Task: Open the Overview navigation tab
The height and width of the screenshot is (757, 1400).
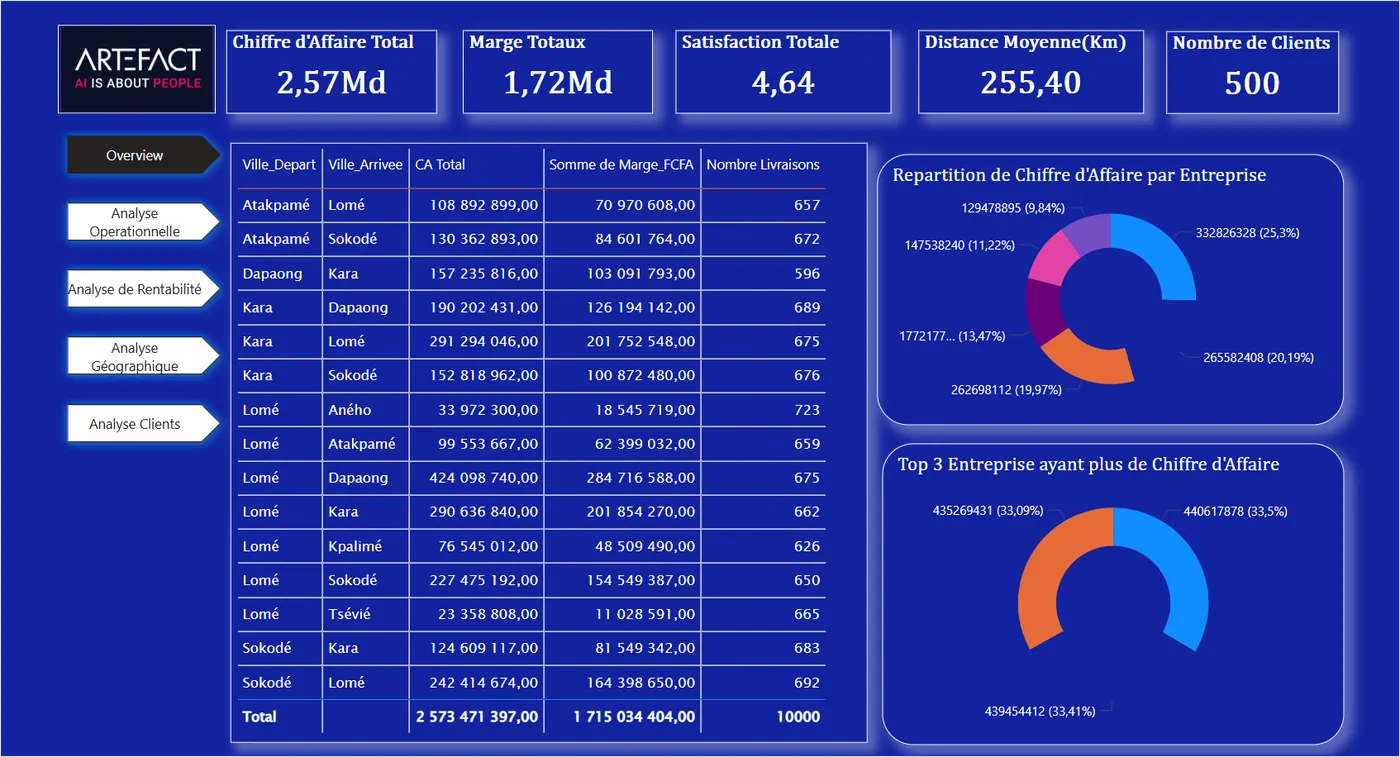Action: click(135, 155)
